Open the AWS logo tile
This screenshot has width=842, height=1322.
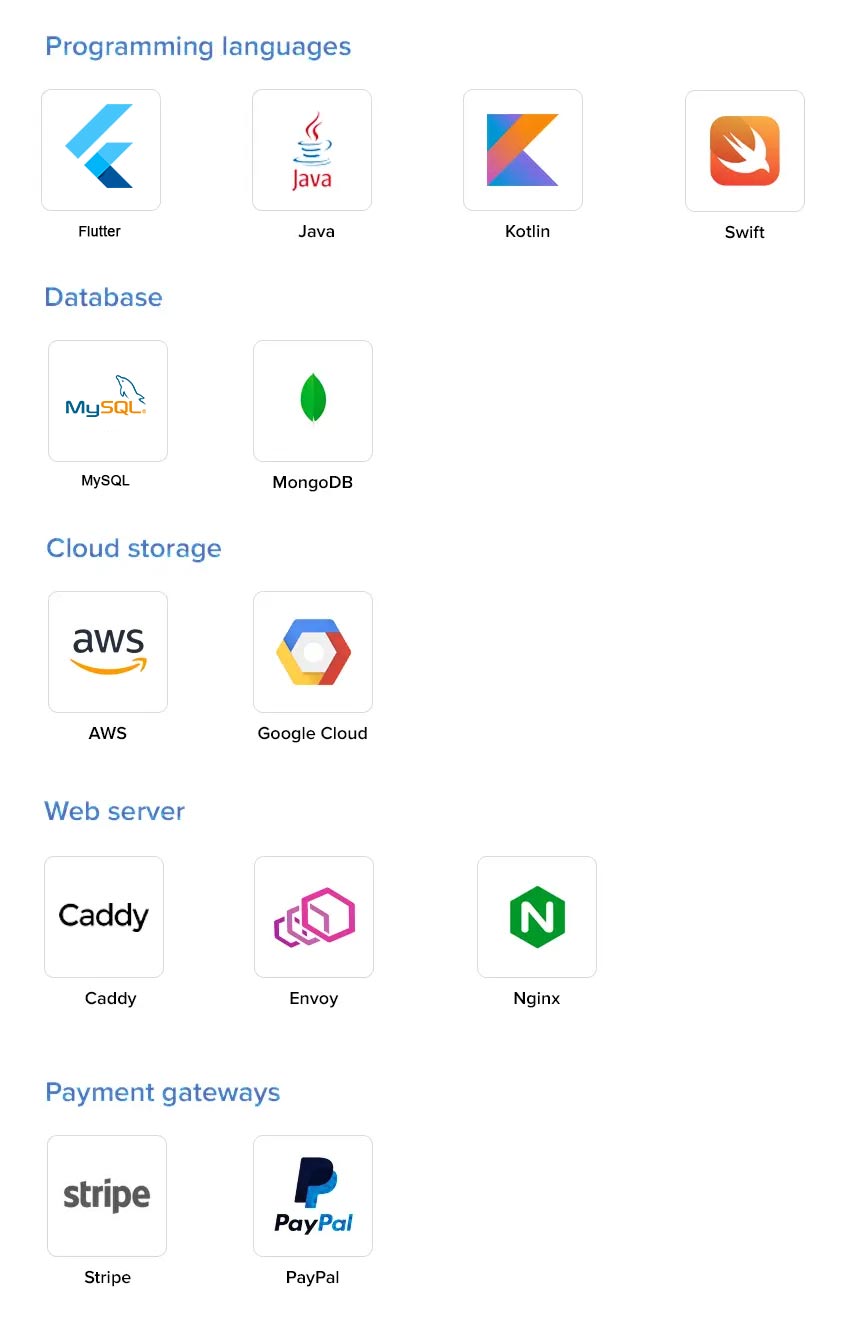tap(108, 652)
